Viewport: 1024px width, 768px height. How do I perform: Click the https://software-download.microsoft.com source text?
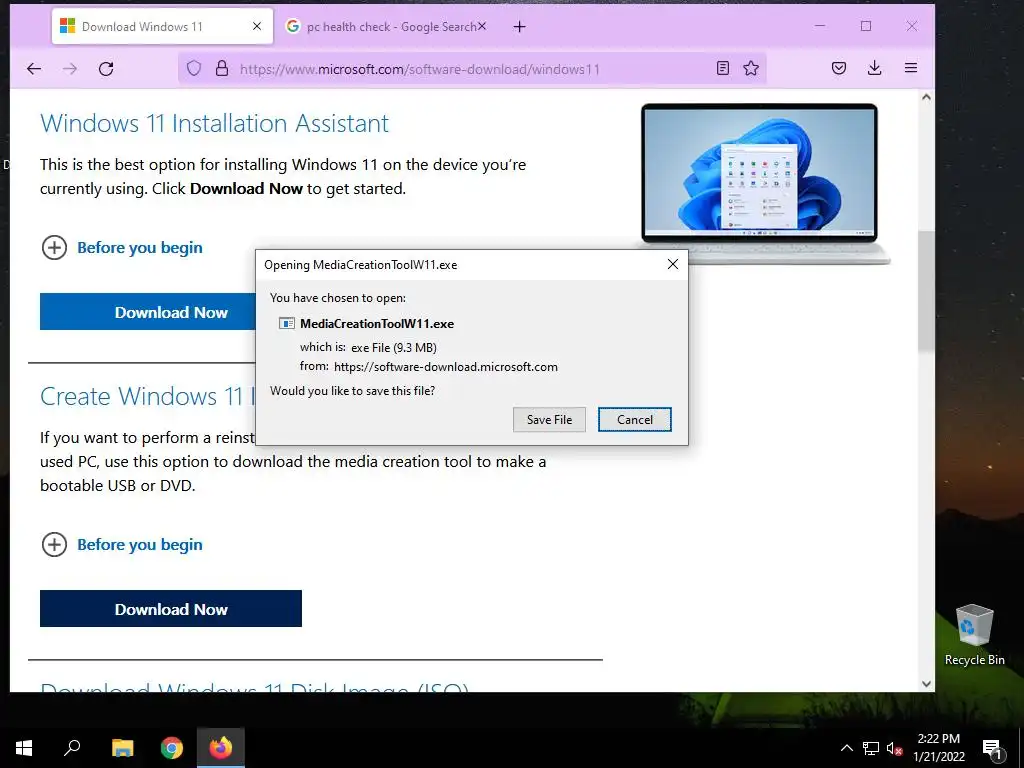445,366
